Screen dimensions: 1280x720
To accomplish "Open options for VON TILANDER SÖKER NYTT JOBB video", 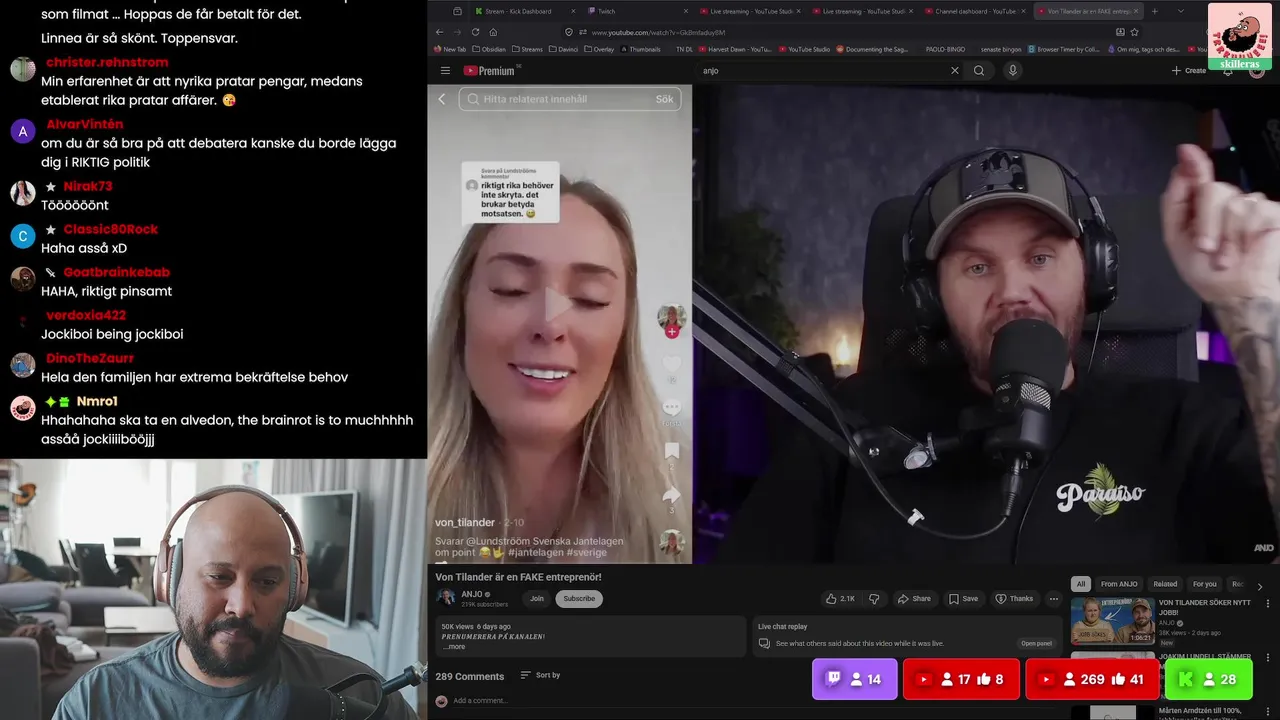I will (x=1268, y=604).
